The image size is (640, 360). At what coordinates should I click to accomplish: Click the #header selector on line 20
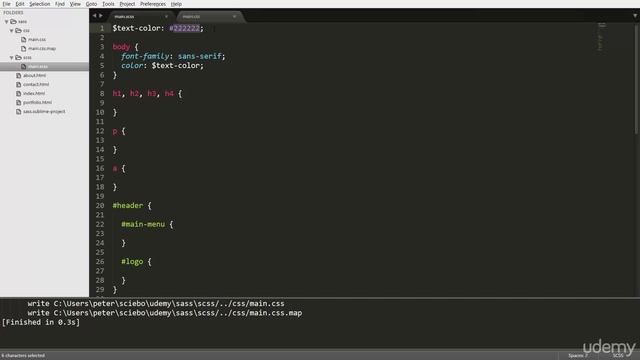pos(128,206)
